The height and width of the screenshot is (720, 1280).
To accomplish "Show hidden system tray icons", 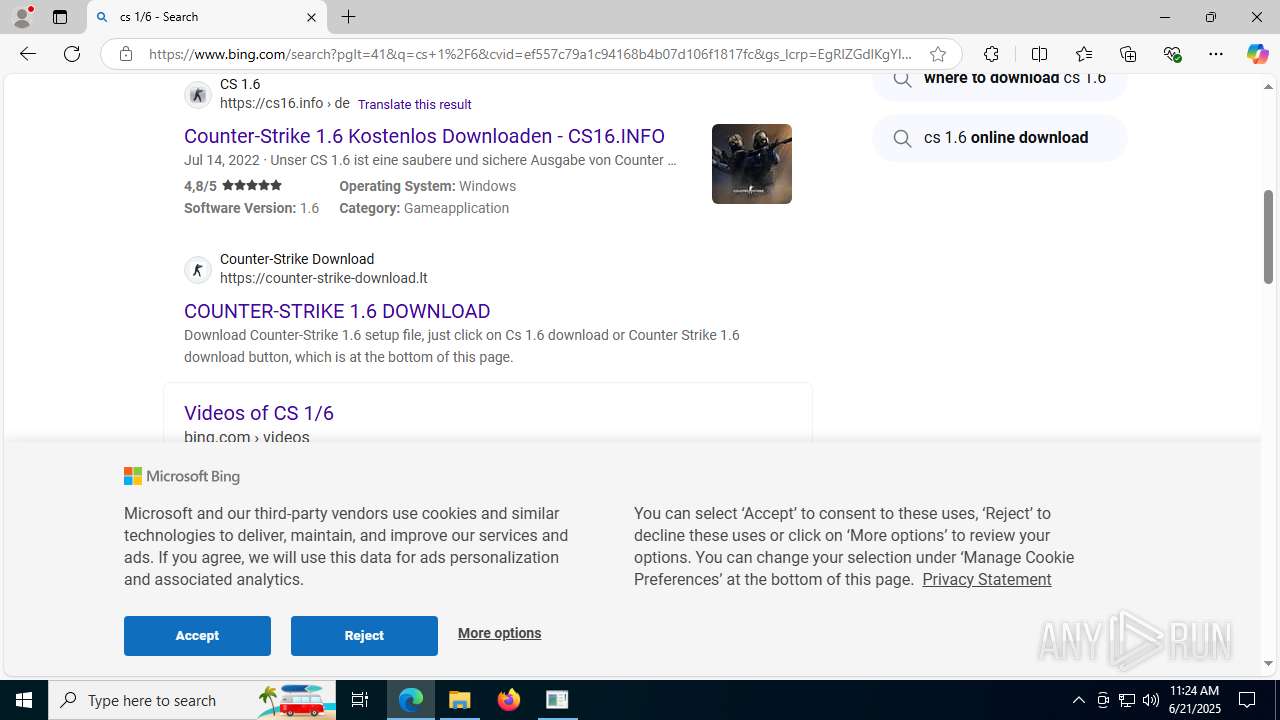I will tap(1078, 700).
